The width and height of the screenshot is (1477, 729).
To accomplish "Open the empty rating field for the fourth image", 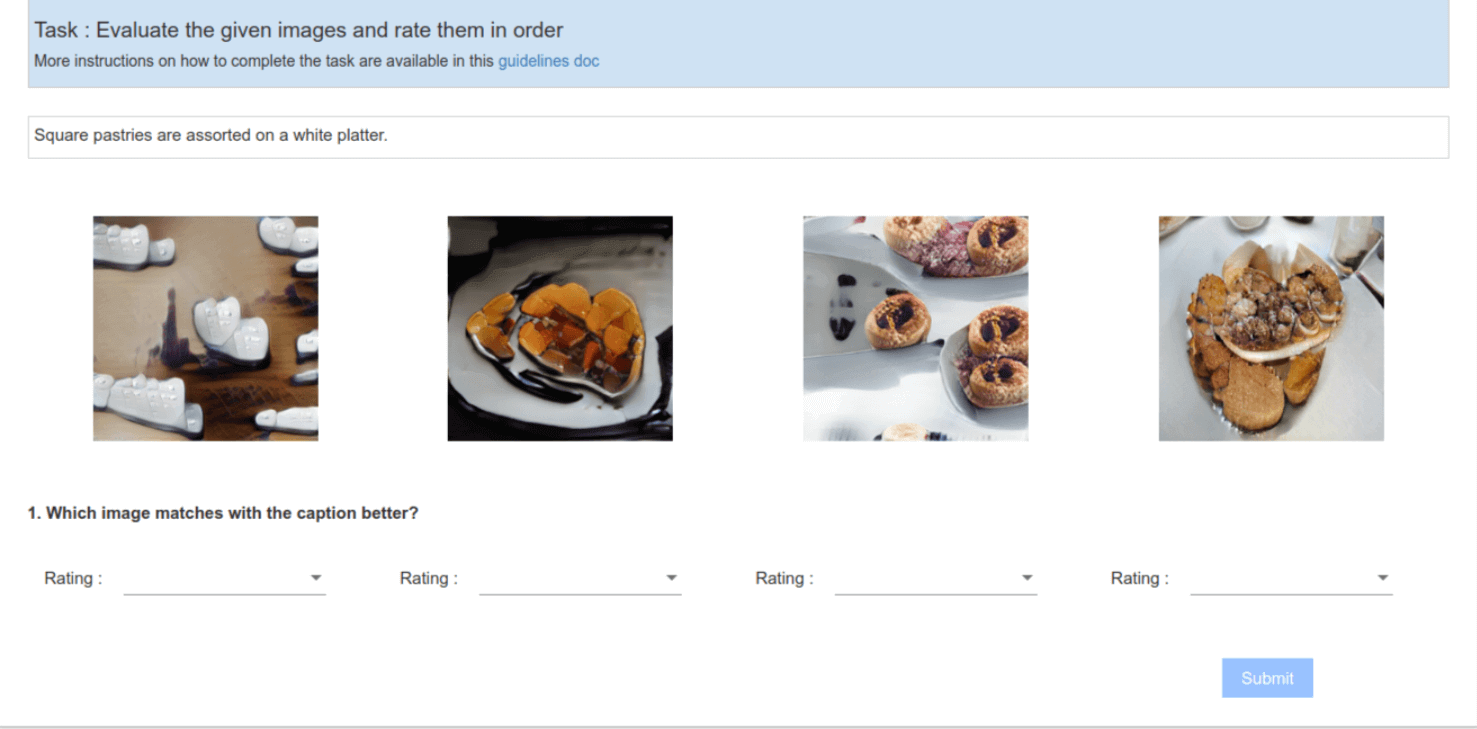I will tap(1280, 578).
